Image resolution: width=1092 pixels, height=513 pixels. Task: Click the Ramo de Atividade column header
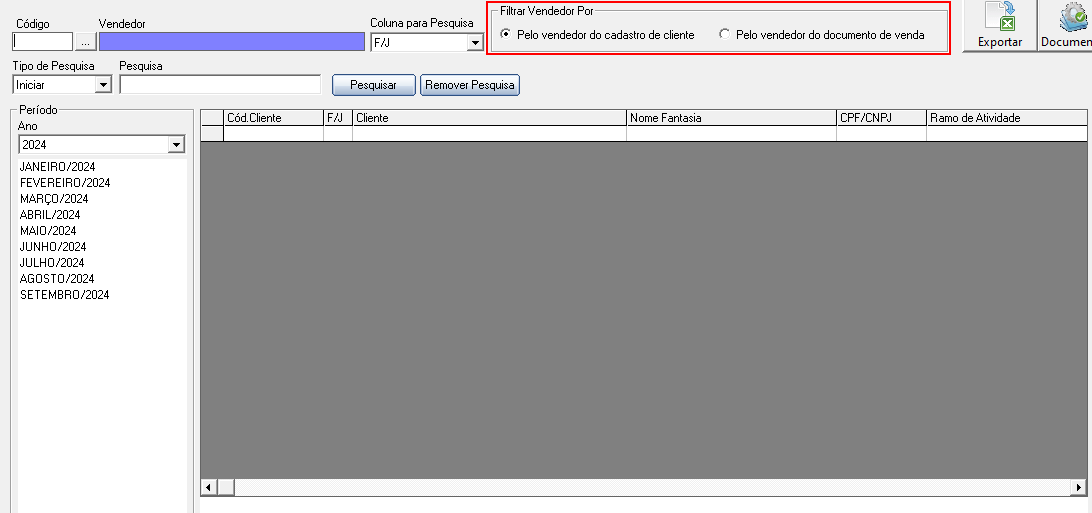tap(1006, 118)
